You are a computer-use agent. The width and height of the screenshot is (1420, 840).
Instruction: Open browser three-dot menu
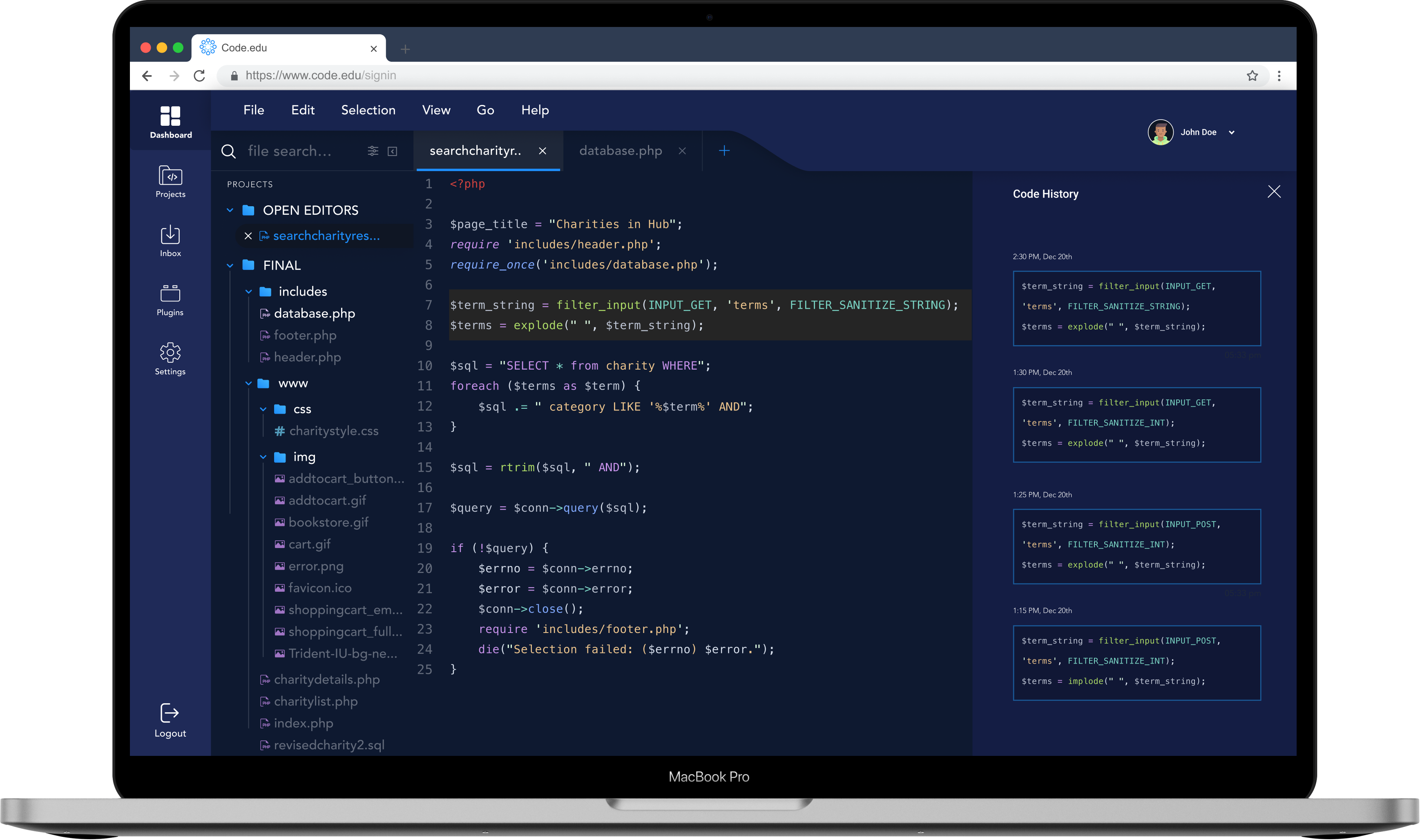[1279, 76]
